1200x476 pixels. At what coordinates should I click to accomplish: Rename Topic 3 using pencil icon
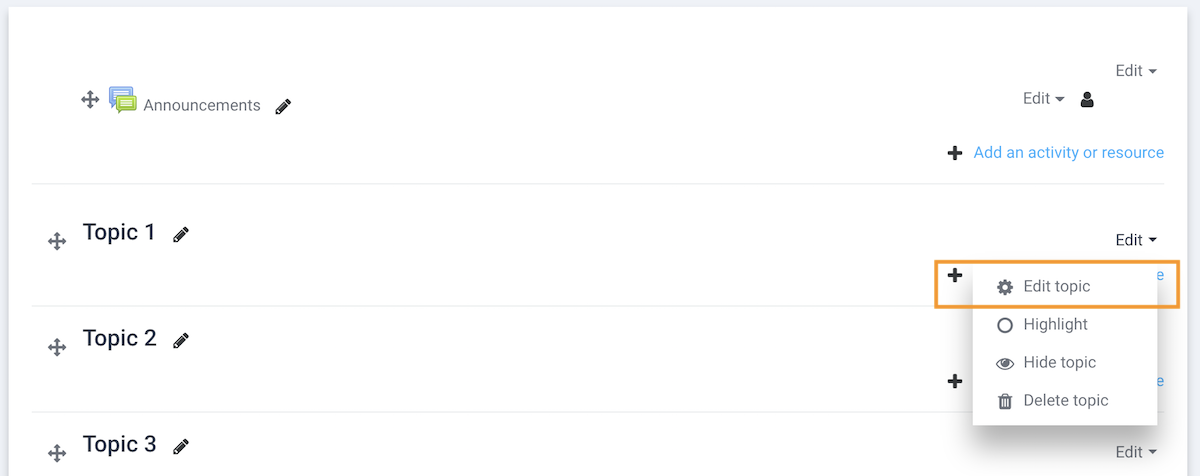(x=181, y=446)
